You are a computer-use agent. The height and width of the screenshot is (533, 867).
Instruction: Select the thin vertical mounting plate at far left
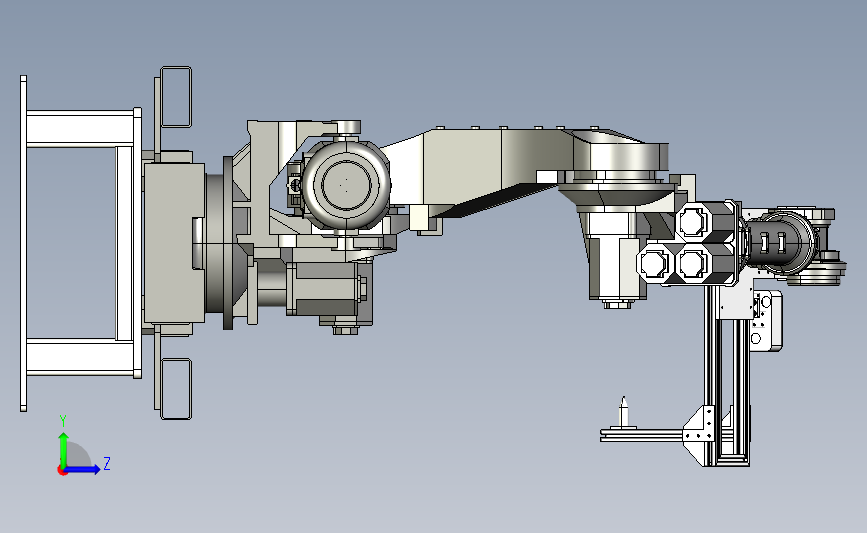(x=23, y=243)
